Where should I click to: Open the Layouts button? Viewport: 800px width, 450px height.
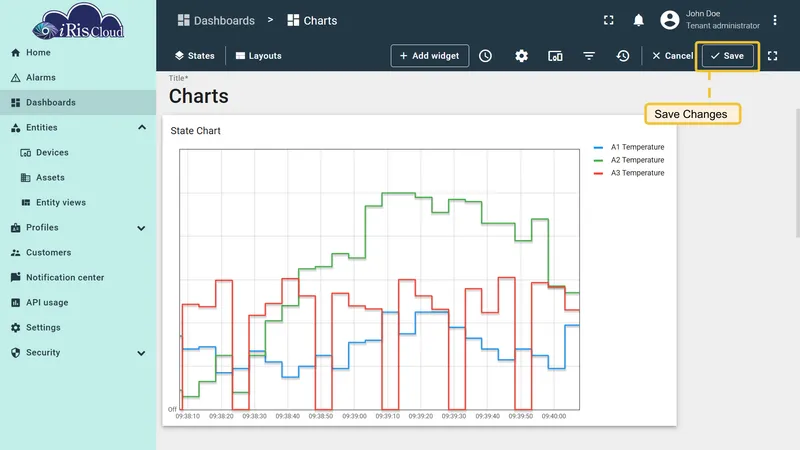point(259,56)
